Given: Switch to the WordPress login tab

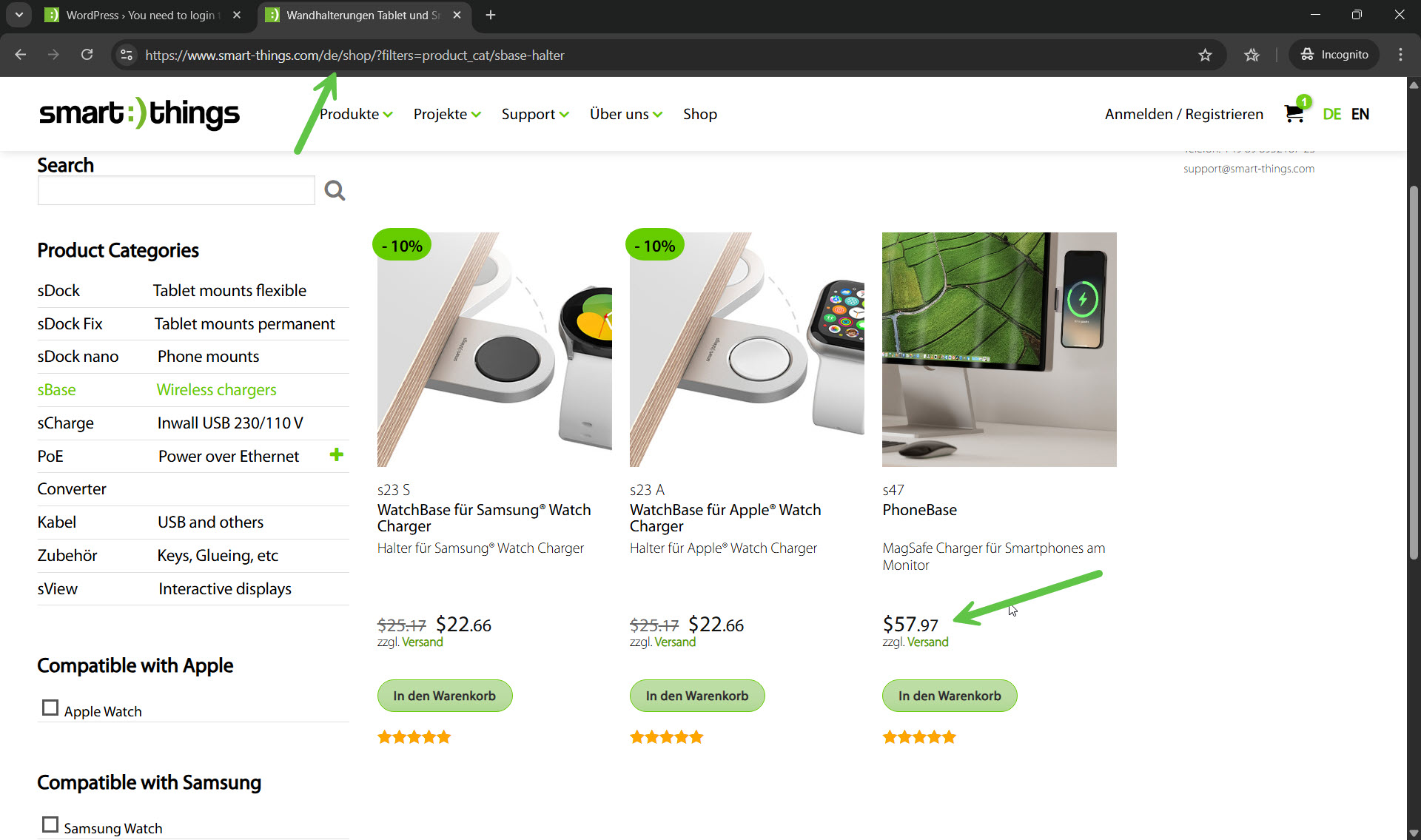Looking at the screenshot, I should 143,15.
